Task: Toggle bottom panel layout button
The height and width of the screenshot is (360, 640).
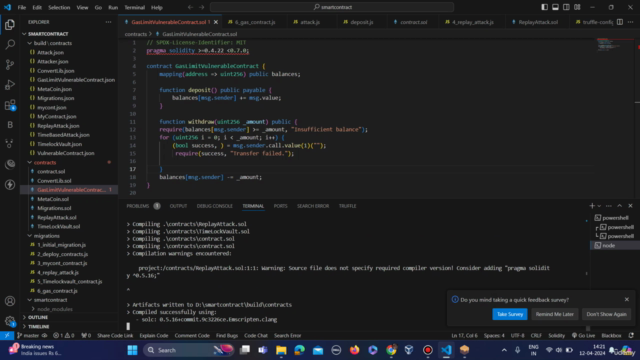Action: pos(556,7)
